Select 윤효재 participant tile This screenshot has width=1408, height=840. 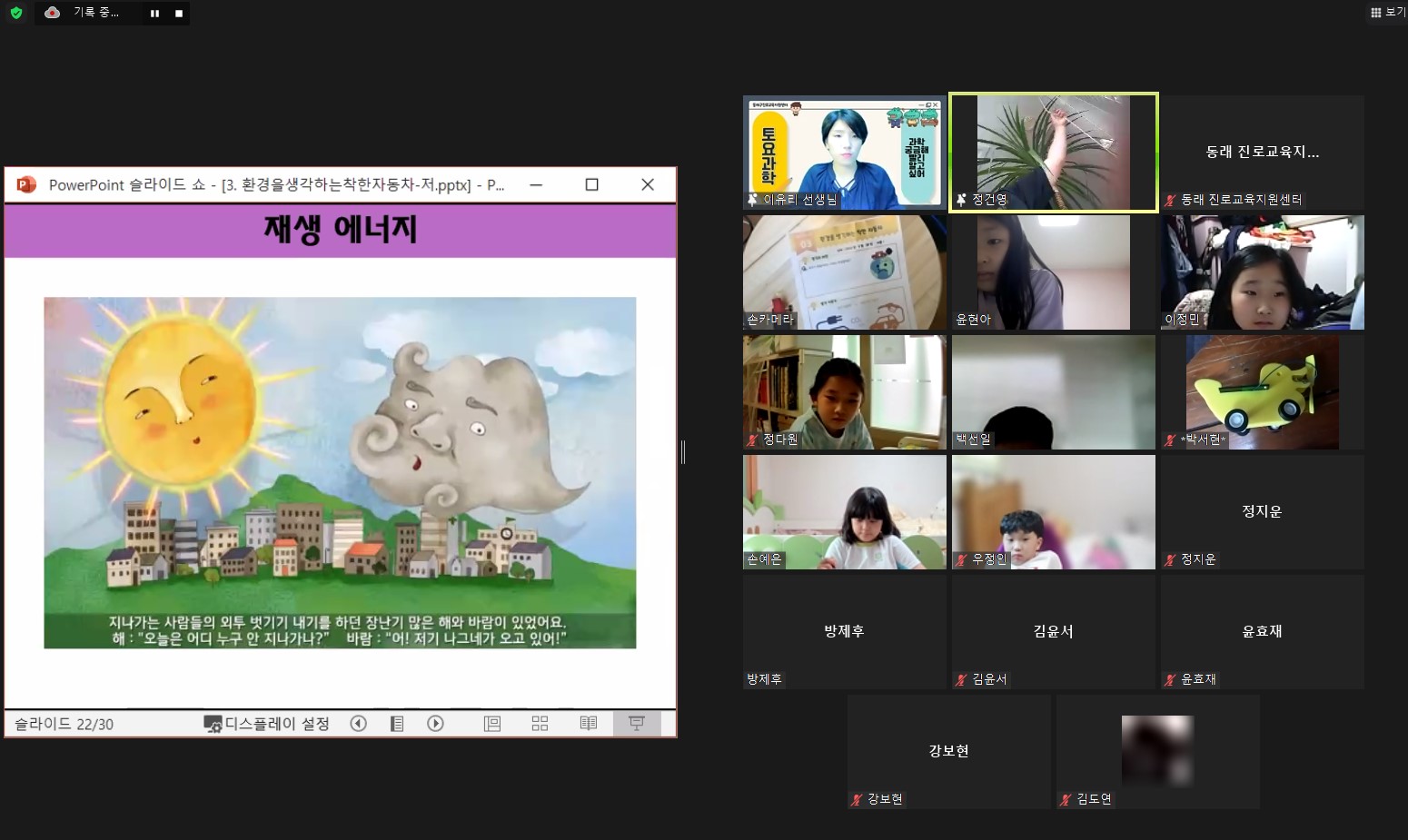coord(1263,632)
